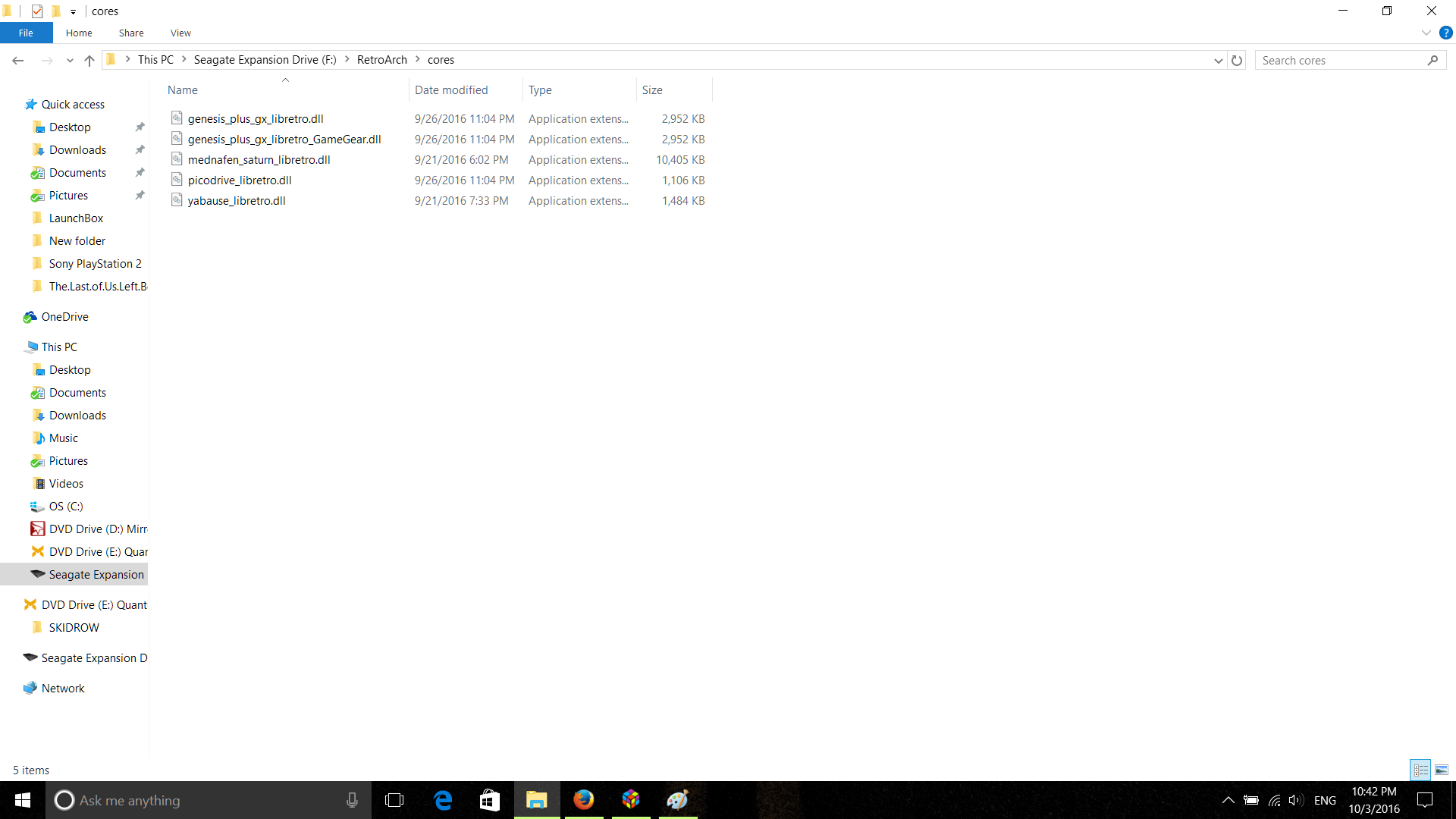The height and width of the screenshot is (819, 1456).
Task: Expand breadcrumb chevron after RetroArch
Action: [417, 59]
